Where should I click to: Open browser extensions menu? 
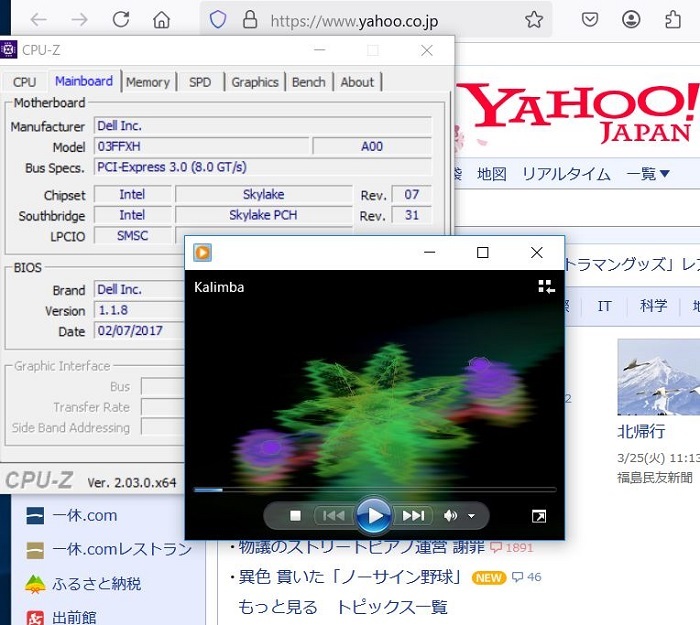pyautogui.click(x=672, y=20)
